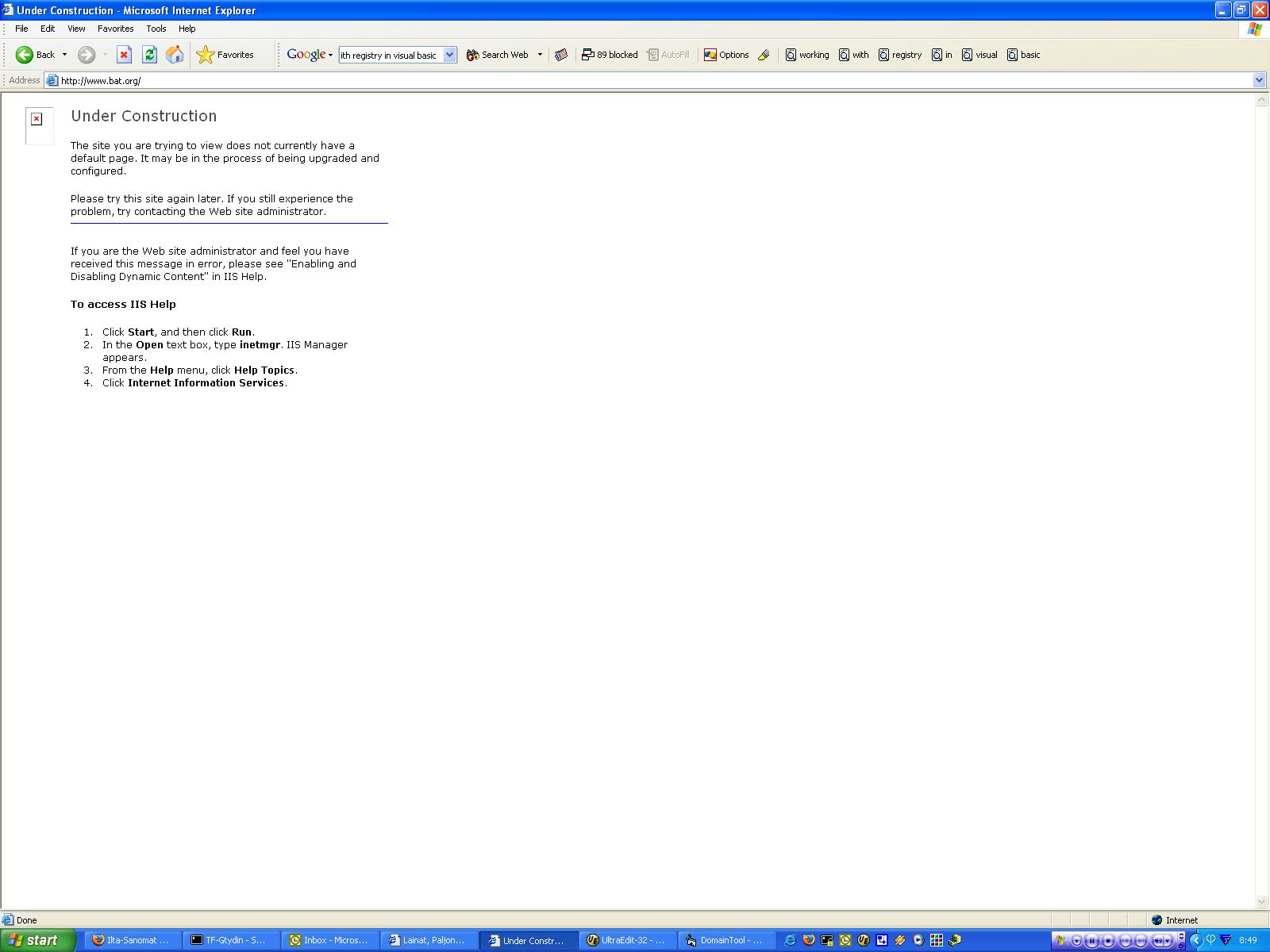Click the address bar URL field
This screenshot has height=952, width=1270.
(635, 80)
